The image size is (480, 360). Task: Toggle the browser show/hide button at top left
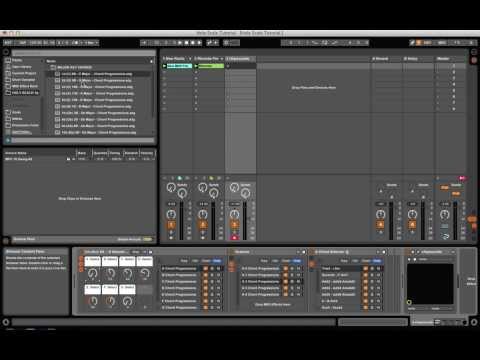6,52
